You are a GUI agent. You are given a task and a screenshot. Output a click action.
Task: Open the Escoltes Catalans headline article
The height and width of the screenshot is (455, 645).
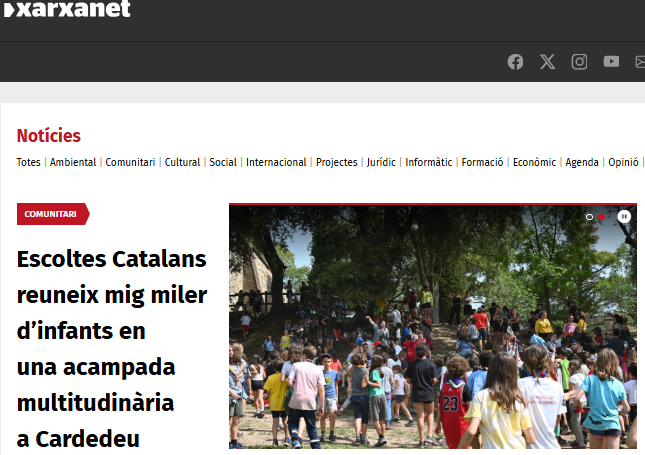(112, 349)
